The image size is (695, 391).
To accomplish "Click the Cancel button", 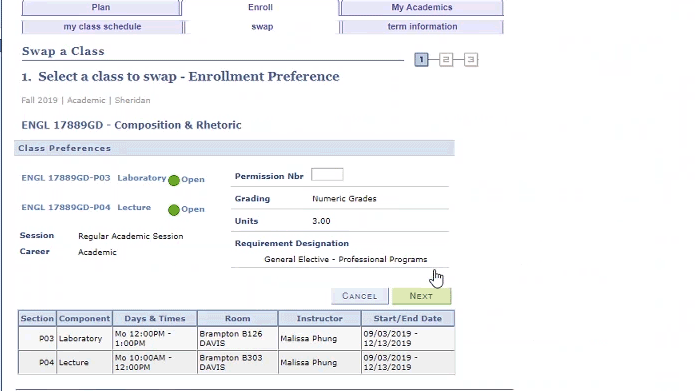I will click(359, 296).
